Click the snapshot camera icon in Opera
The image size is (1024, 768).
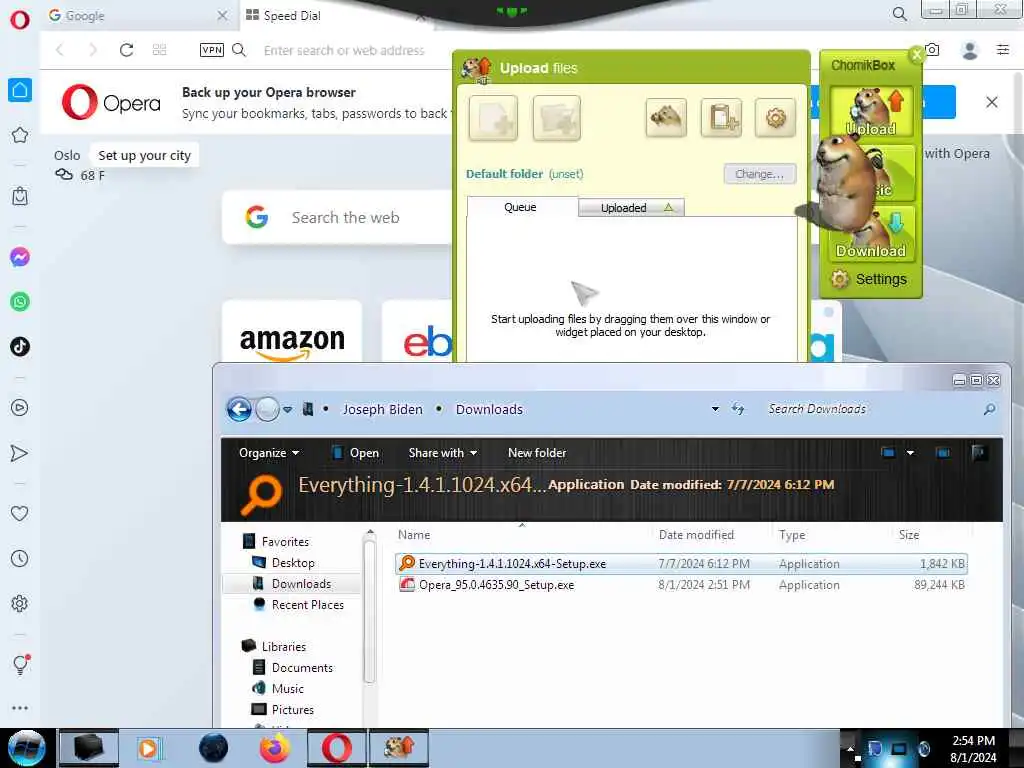tap(933, 50)
